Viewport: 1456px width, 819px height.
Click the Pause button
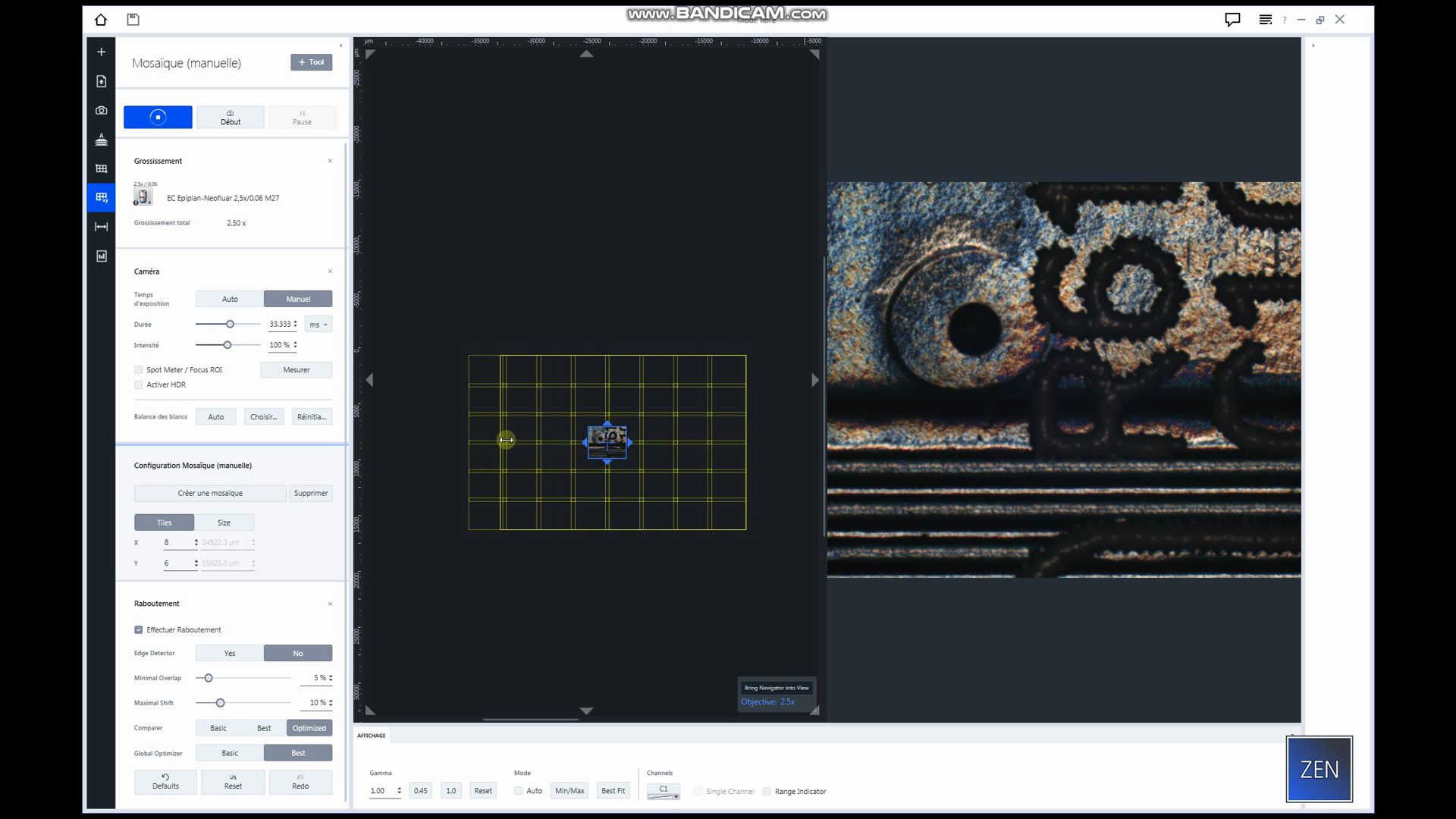click(302, 117)
